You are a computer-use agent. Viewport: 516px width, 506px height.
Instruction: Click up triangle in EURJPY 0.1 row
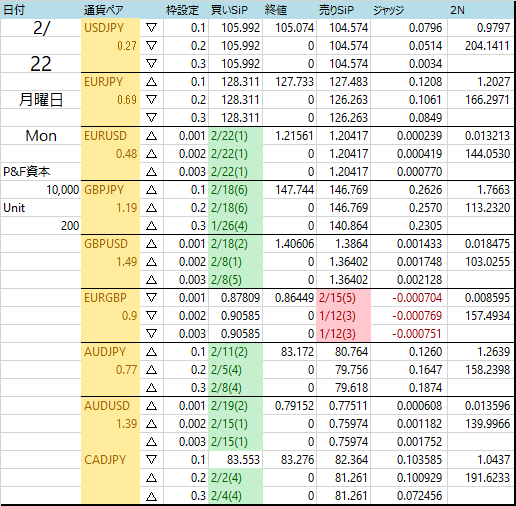[151, 82]
